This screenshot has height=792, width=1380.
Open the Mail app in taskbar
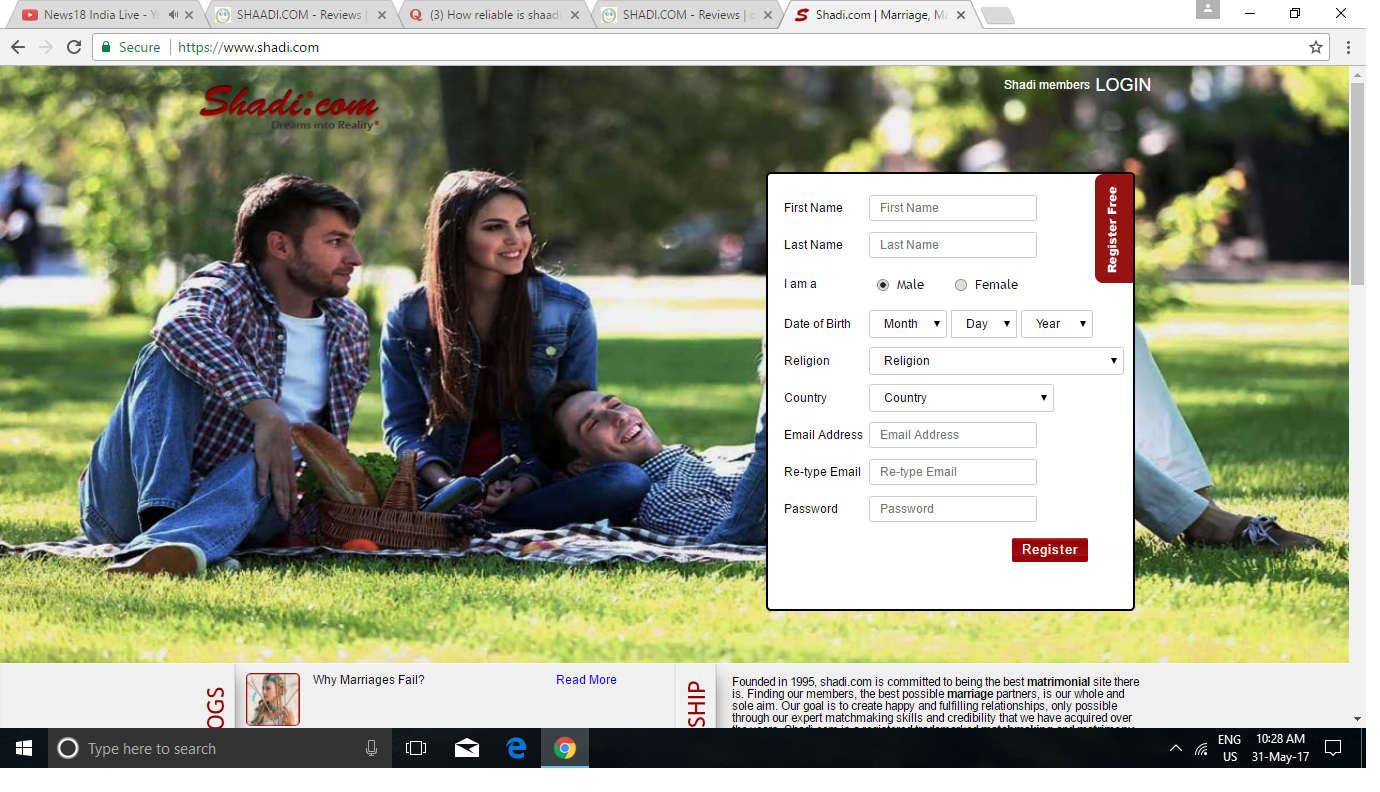pyautogui.click(x=467, y=748)
